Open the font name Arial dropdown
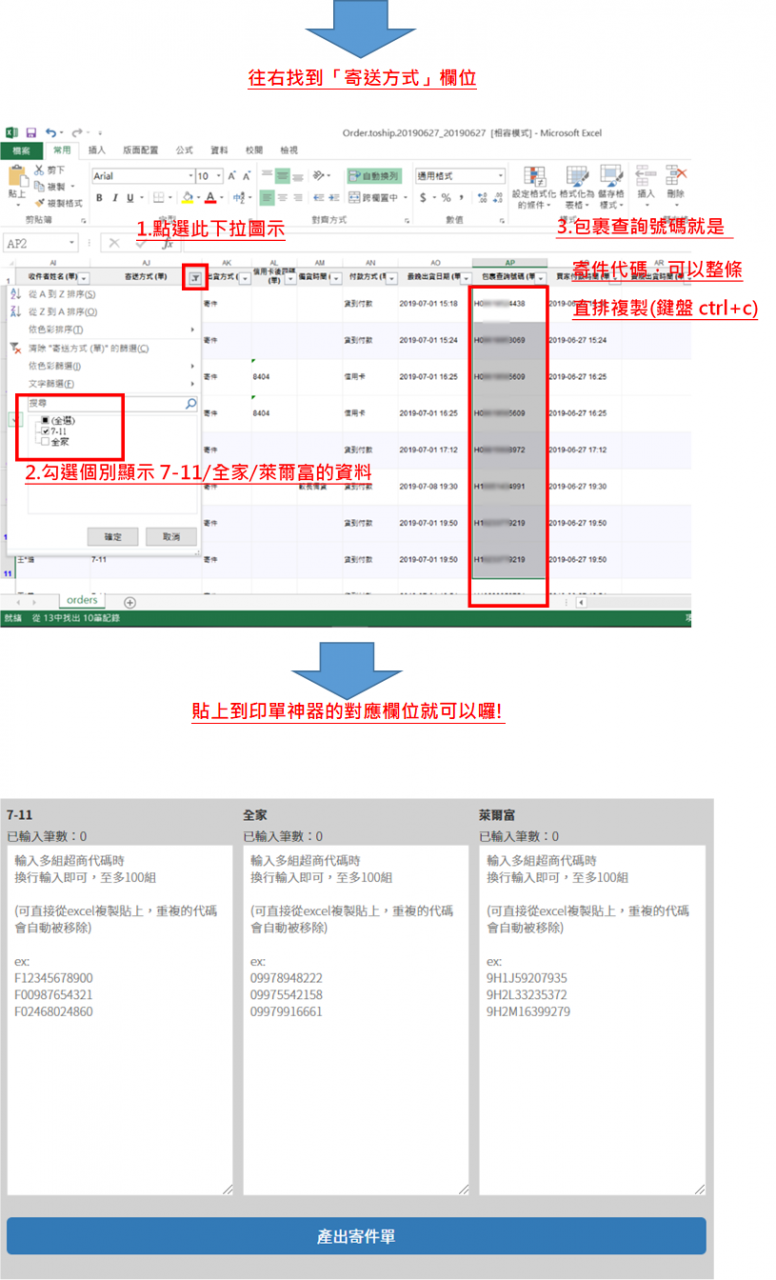The image size is (776, 1280). click(x=190, y=176)
